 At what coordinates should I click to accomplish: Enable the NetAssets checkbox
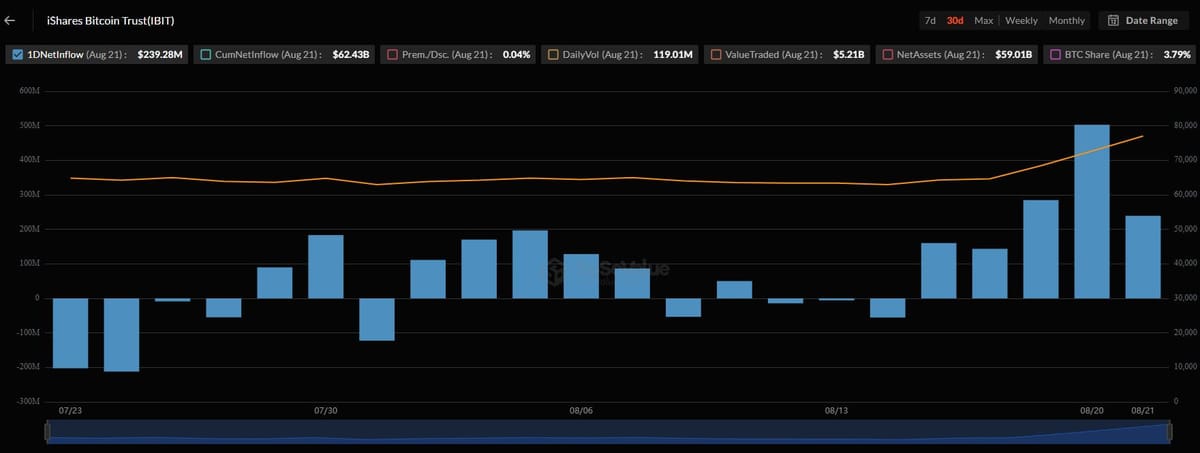887,55
